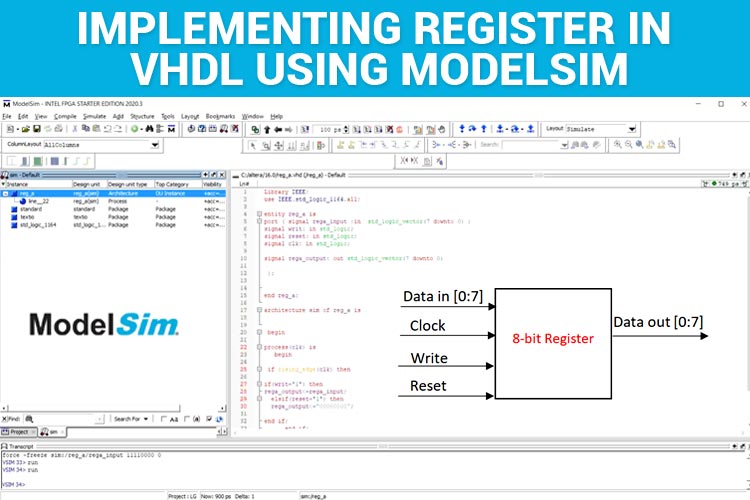This screenshot has width=750, height=500.
Task: Collapse the architecture code fold marker
Action: tap(259, 310)
